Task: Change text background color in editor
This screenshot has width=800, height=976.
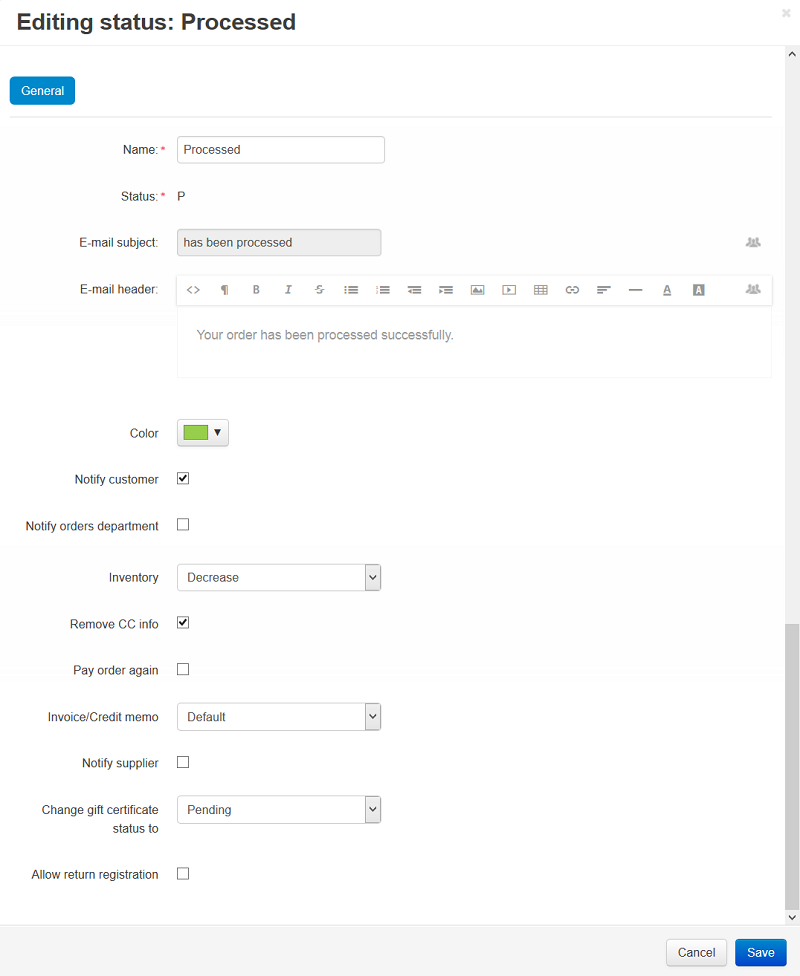Action: click(699, 290)
